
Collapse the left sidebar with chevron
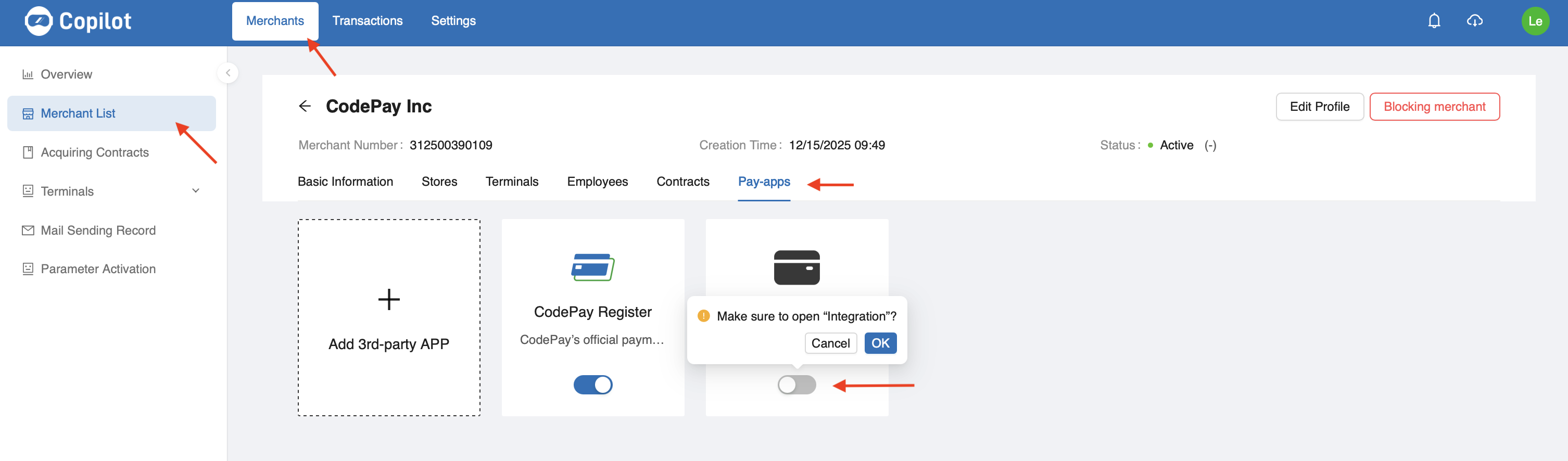(227, 73)
